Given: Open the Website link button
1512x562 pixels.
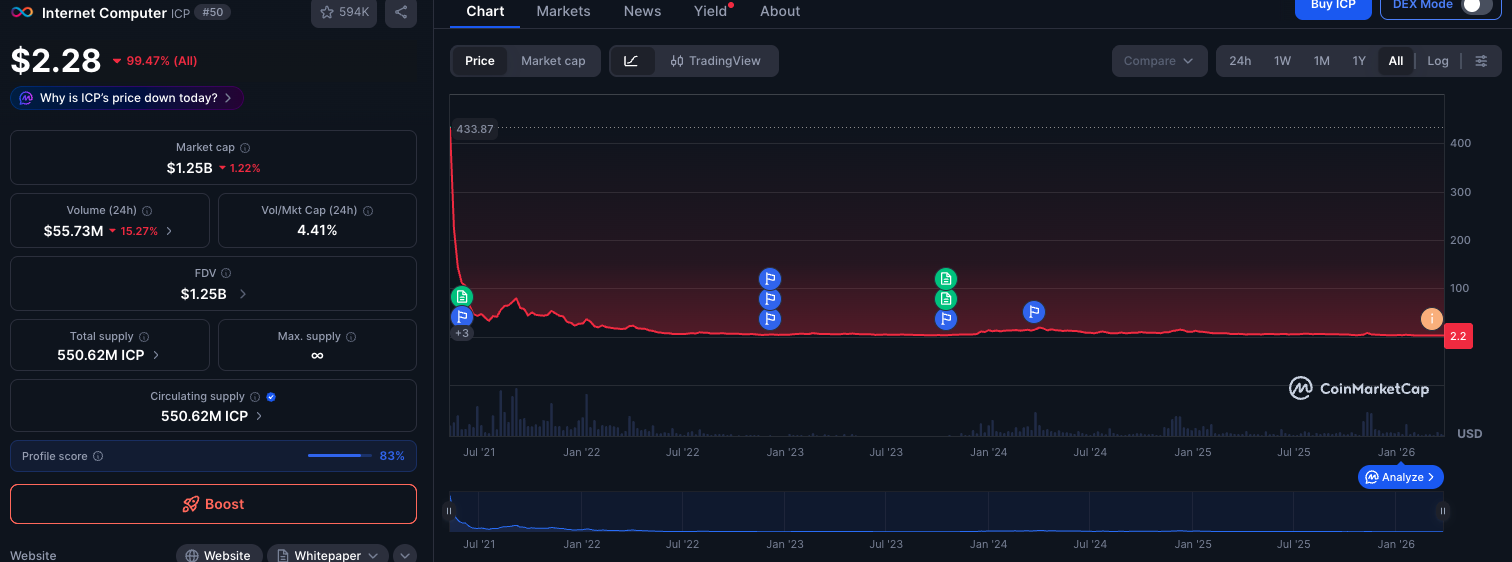Looking at the screenshot, I should coord(219,555).
